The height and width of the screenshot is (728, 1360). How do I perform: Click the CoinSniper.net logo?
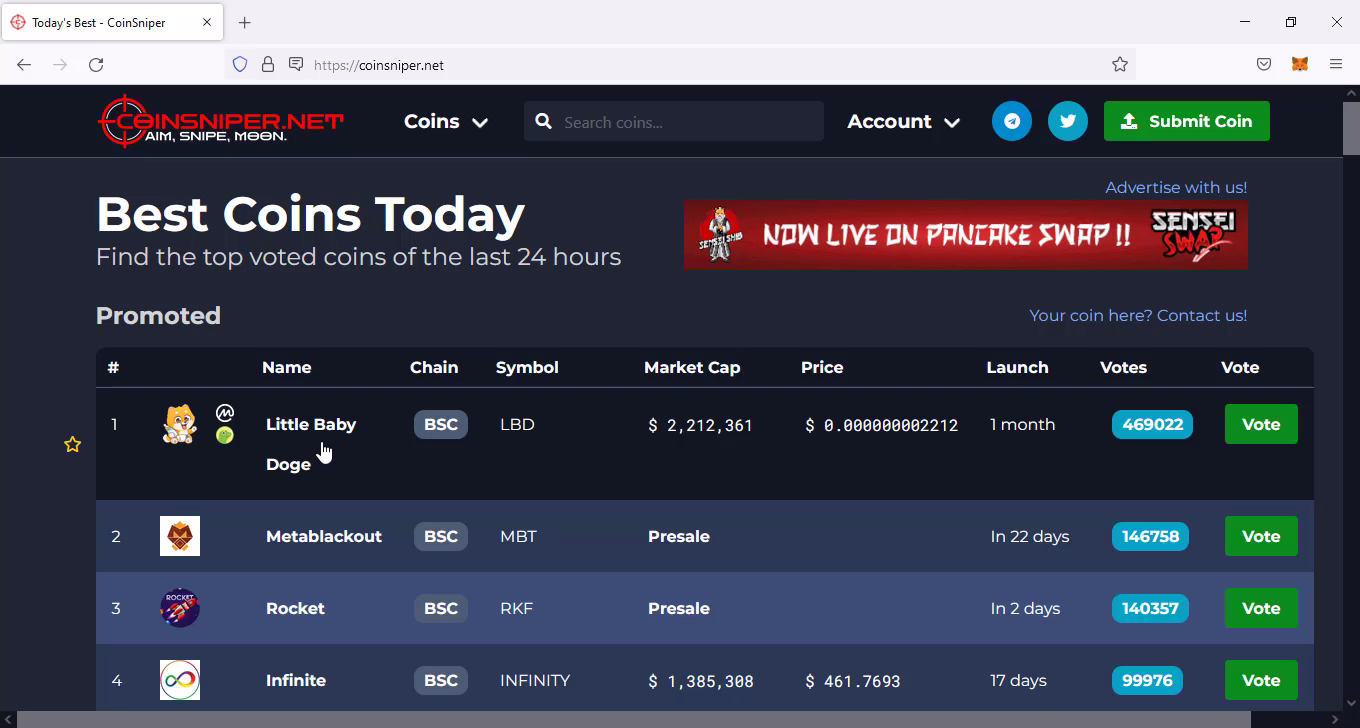point(221,121)
